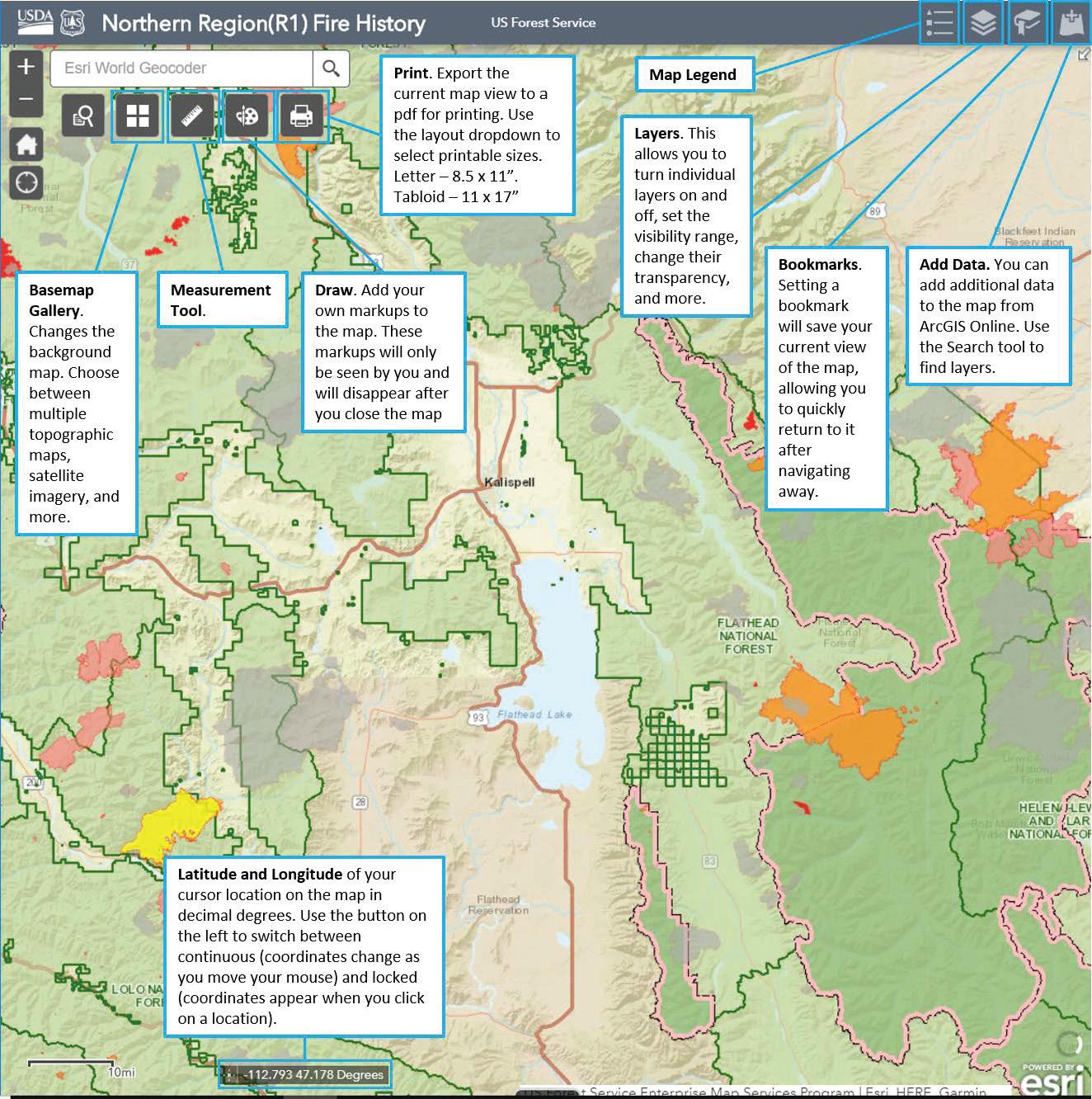Open the Layers list widget
The width and height of the screenshot is (1092, 1099).
(x=982, y=22)
